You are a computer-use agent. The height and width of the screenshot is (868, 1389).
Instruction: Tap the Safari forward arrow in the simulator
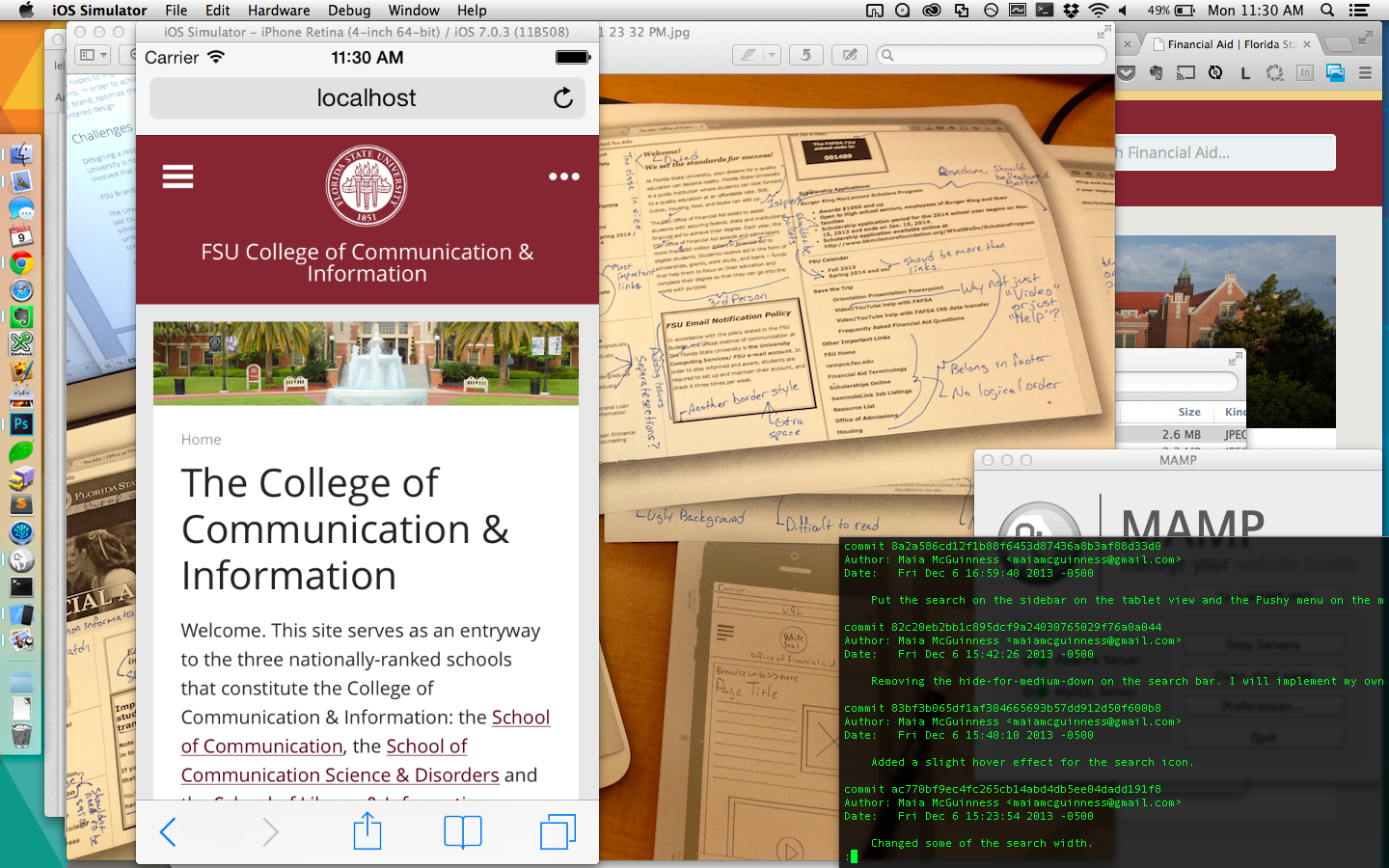coord(270,831)
